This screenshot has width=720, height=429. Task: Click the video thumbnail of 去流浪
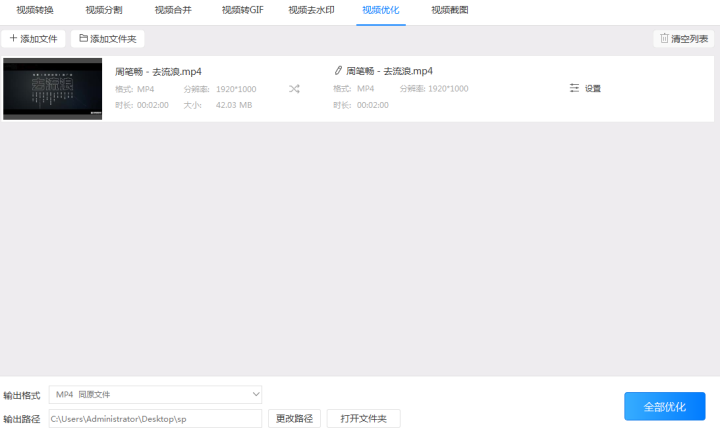pyautogui.click(x=52, y=89)
